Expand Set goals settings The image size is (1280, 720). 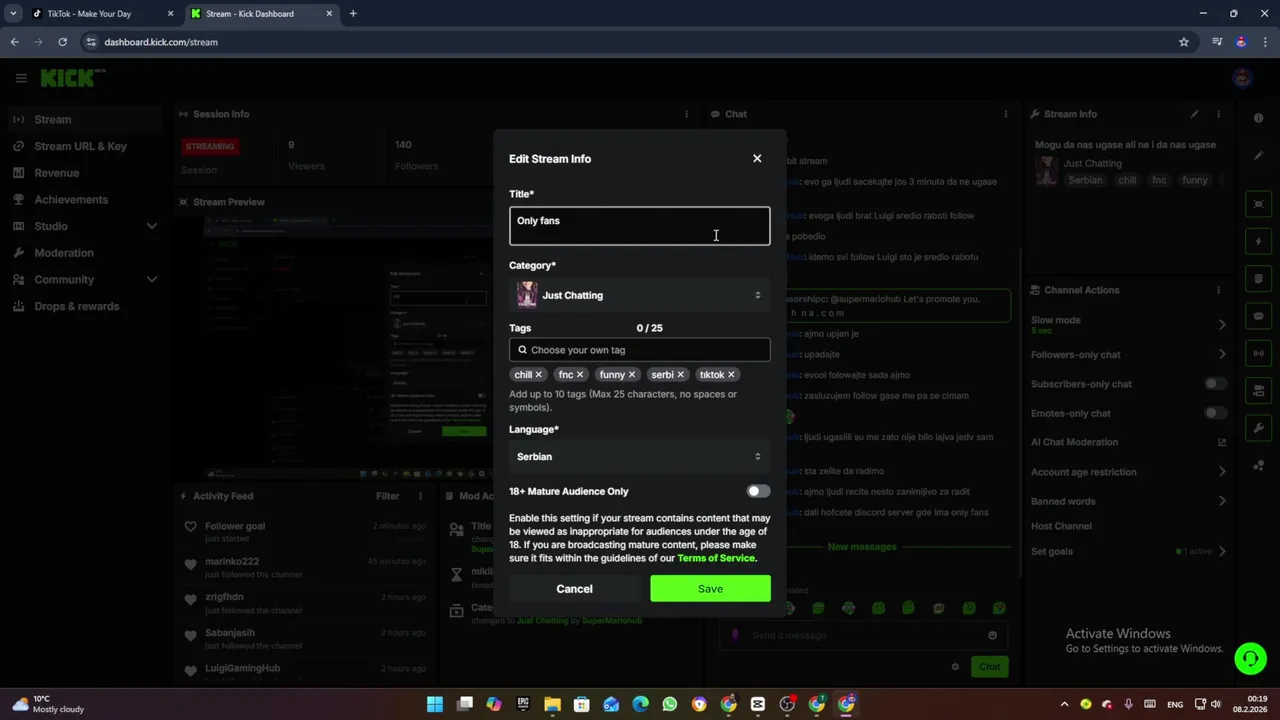[1222, 551]
